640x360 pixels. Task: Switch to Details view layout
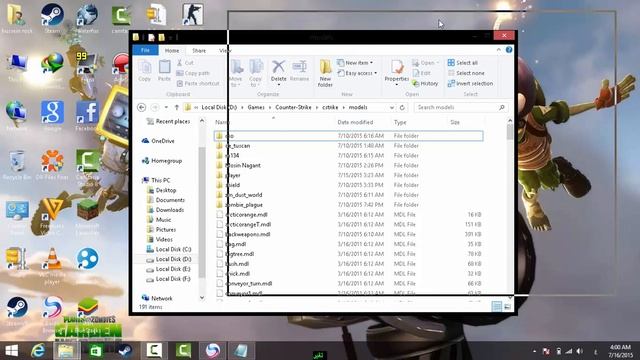tap(496, 306)
